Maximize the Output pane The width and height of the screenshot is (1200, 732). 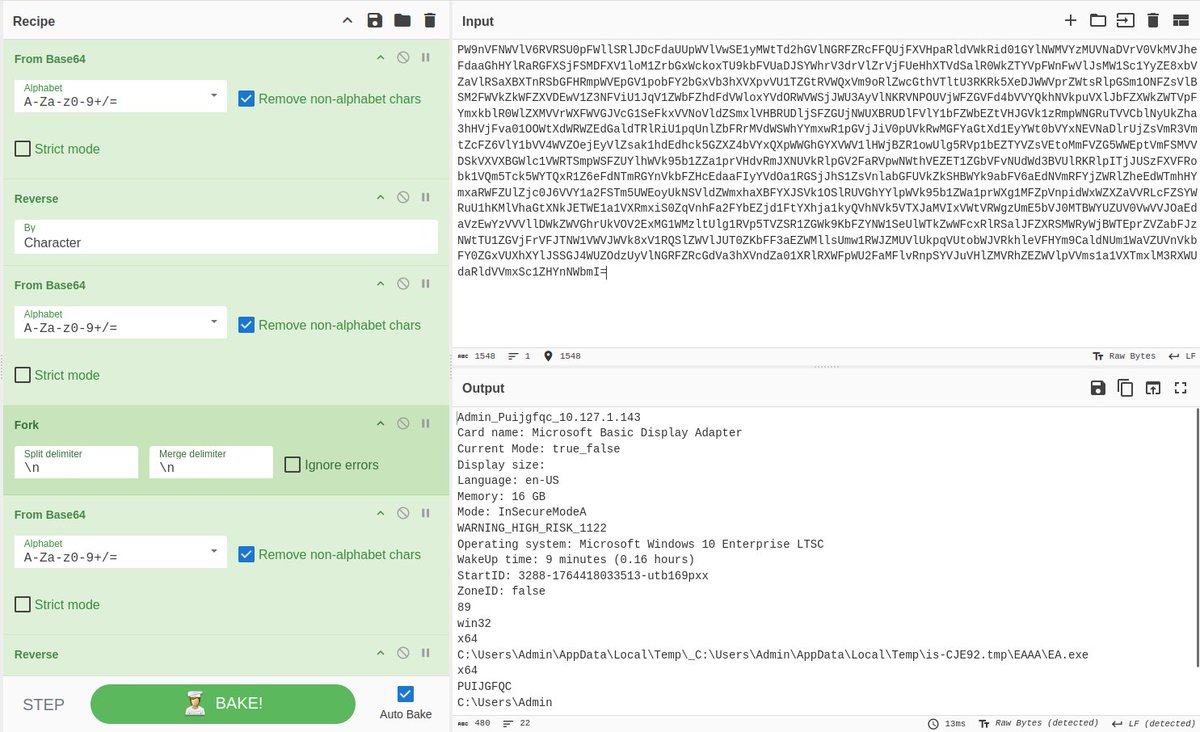tap(1180, 388)
